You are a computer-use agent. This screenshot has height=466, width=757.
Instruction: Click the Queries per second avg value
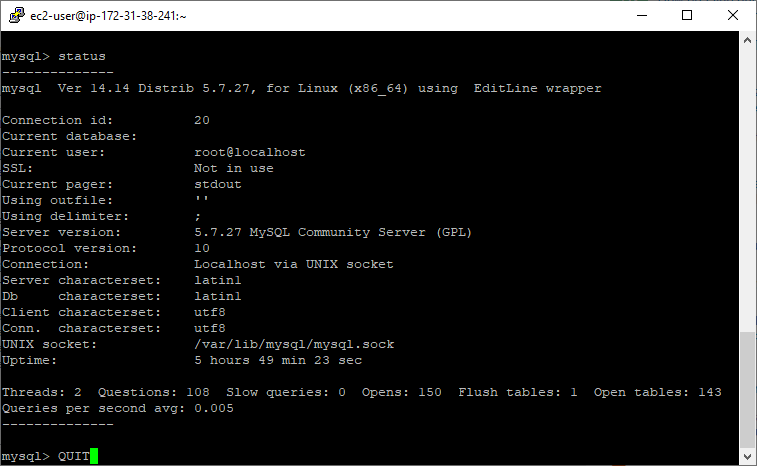pos(214,408)
